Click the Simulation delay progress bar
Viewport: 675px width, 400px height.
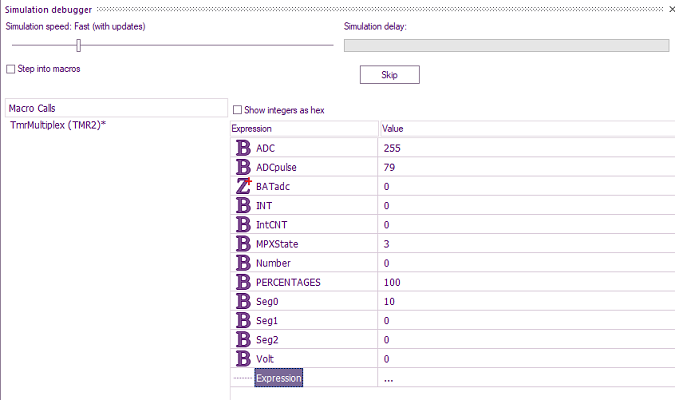coord(506,45)
